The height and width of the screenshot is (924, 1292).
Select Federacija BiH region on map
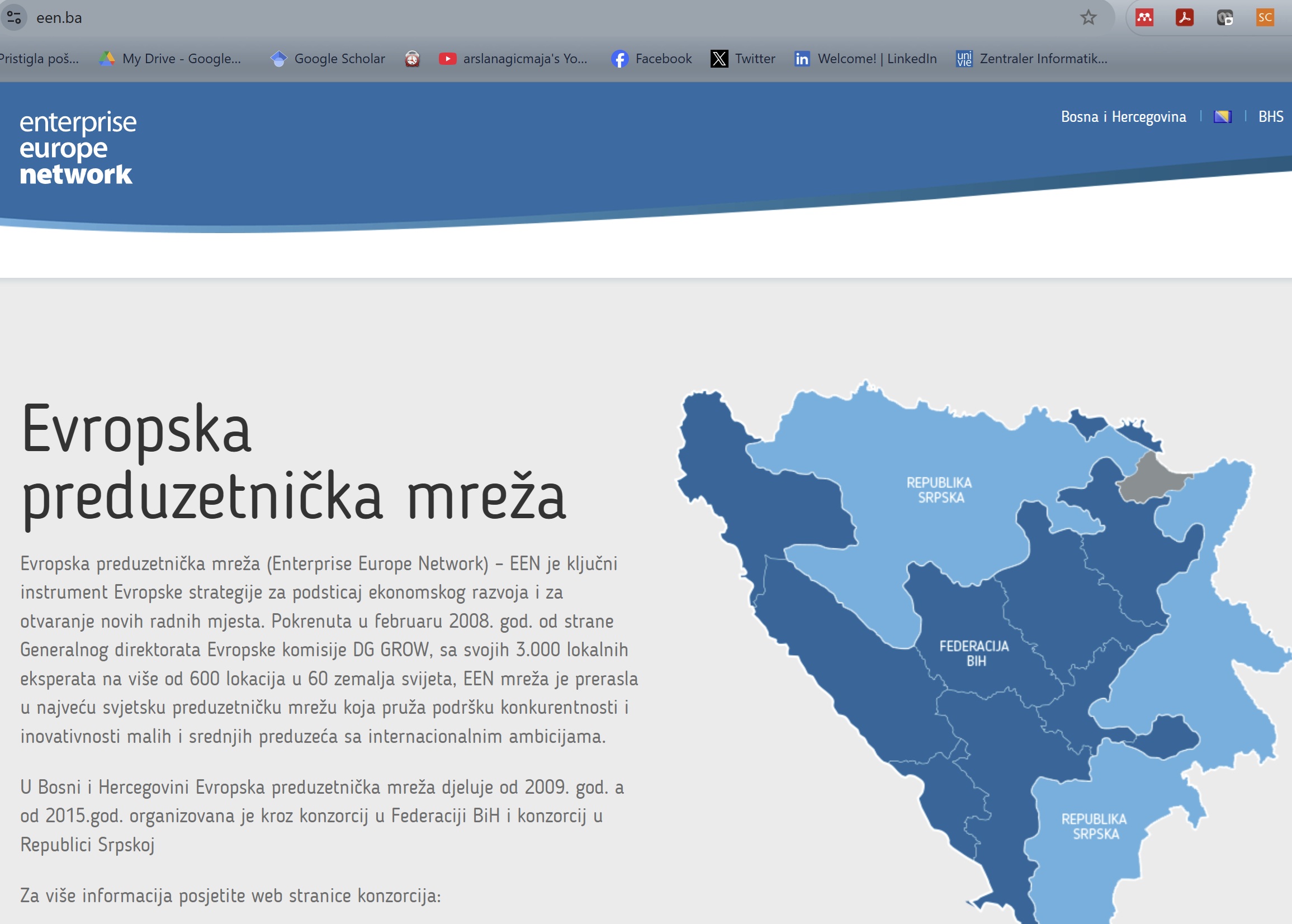(x=973, y=653)
